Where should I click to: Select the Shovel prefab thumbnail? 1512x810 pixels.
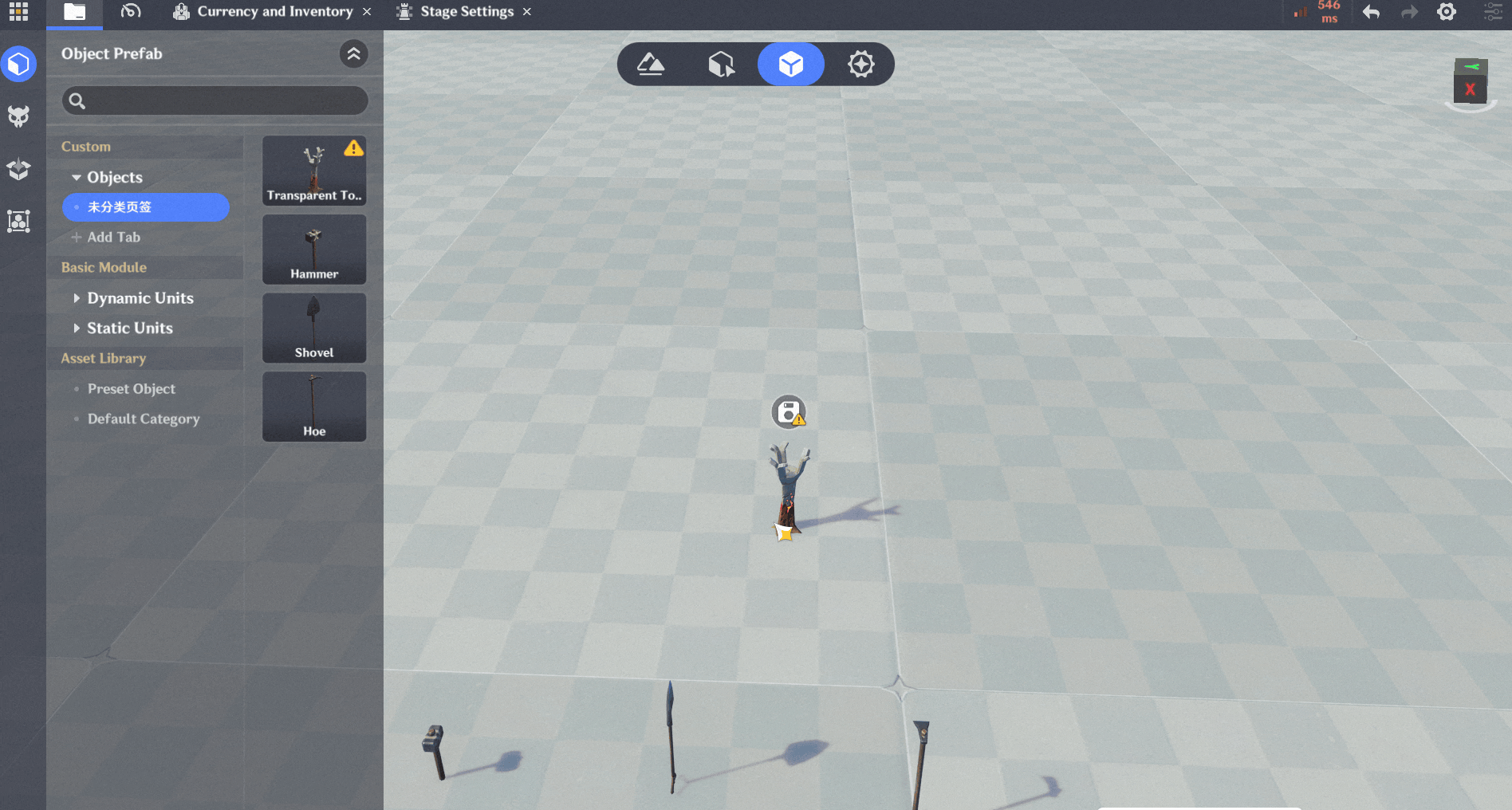pyautogui.click(x=314, y=328)
